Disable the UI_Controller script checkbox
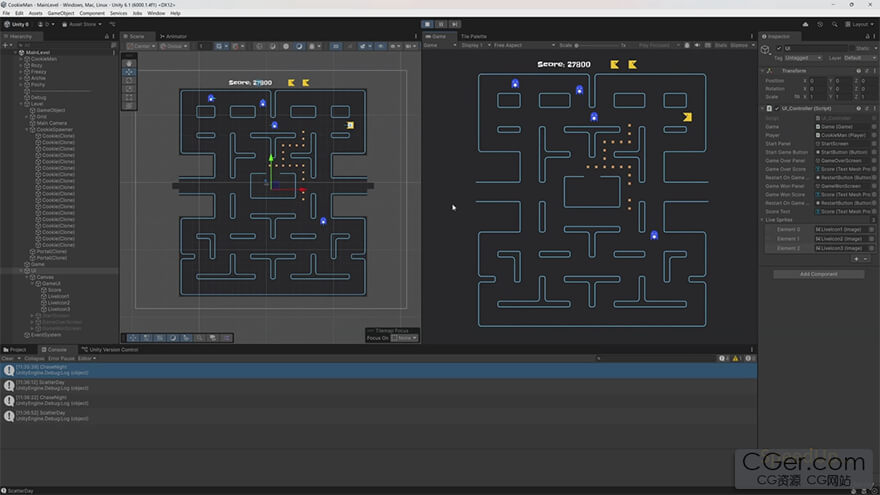The height and width of the screenshot is (495, 880). pyautogui.click(x=775, y=108)
